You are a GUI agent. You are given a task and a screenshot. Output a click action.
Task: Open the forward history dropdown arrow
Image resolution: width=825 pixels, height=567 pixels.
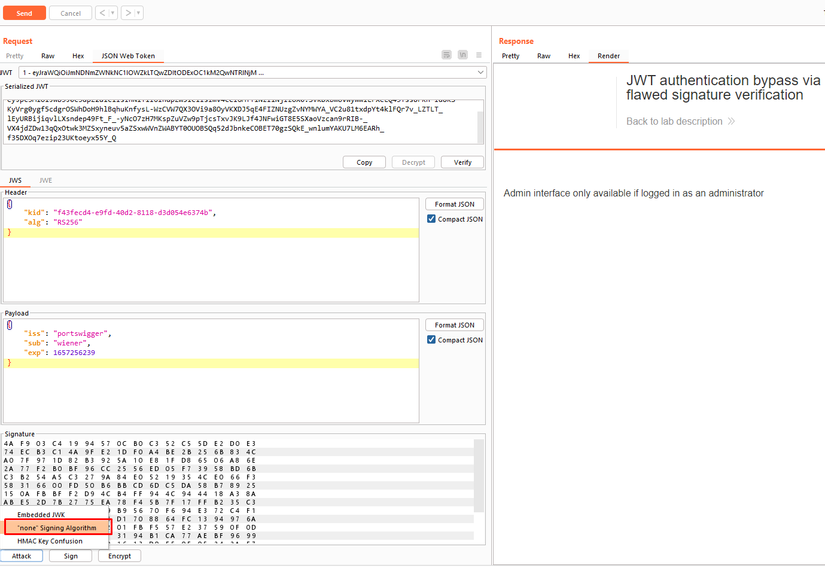pyautogui.click(x=139, y=13)
